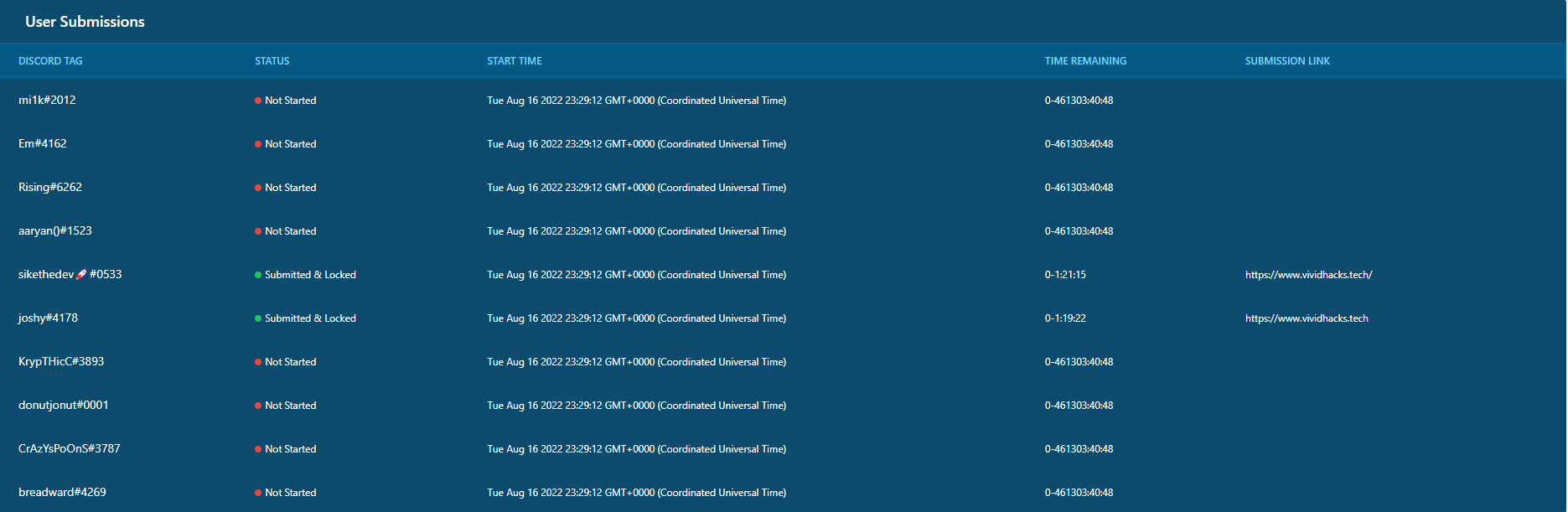Click Not Started status for CrAzYsPoOnS#3787
Screen dimensions: 1568x512
click(x=286, y=449)
